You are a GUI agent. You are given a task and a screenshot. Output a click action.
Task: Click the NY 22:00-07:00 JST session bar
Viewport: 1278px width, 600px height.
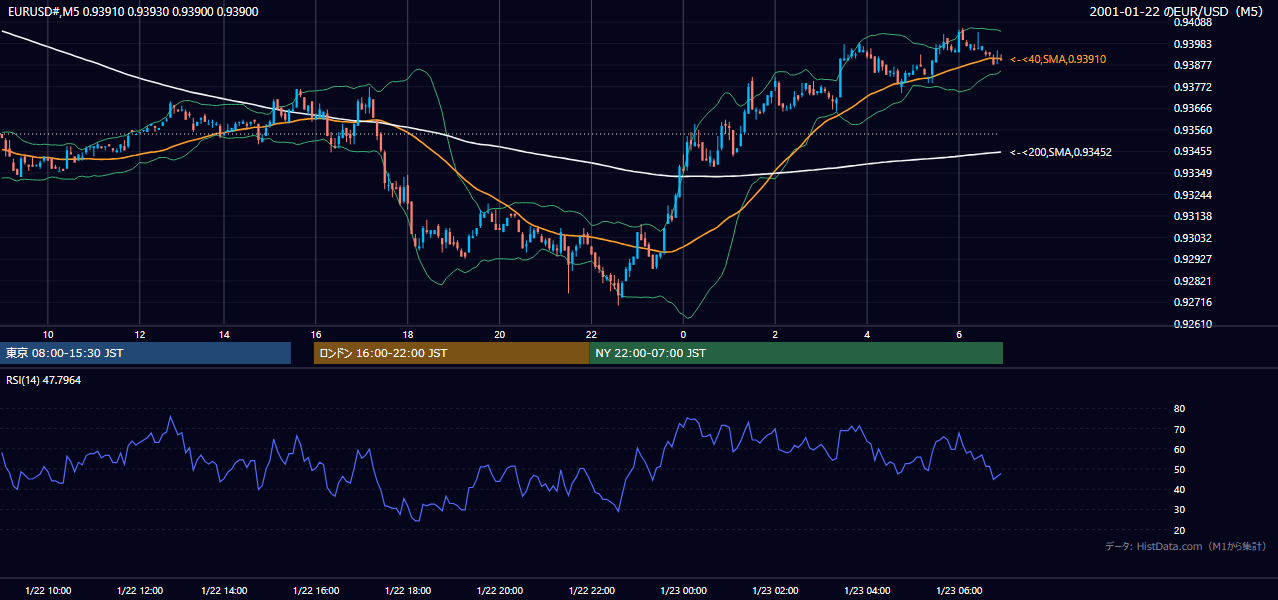[796, 353]
